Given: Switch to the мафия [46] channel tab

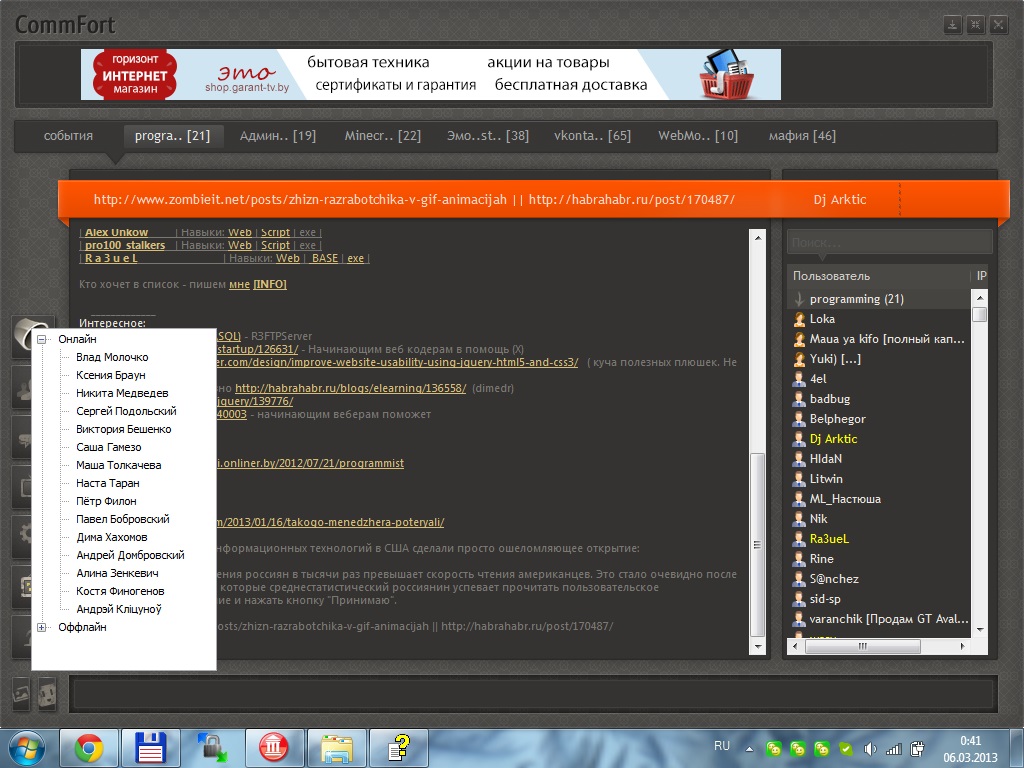Looking at the screenshot, I should click(802, 136).
